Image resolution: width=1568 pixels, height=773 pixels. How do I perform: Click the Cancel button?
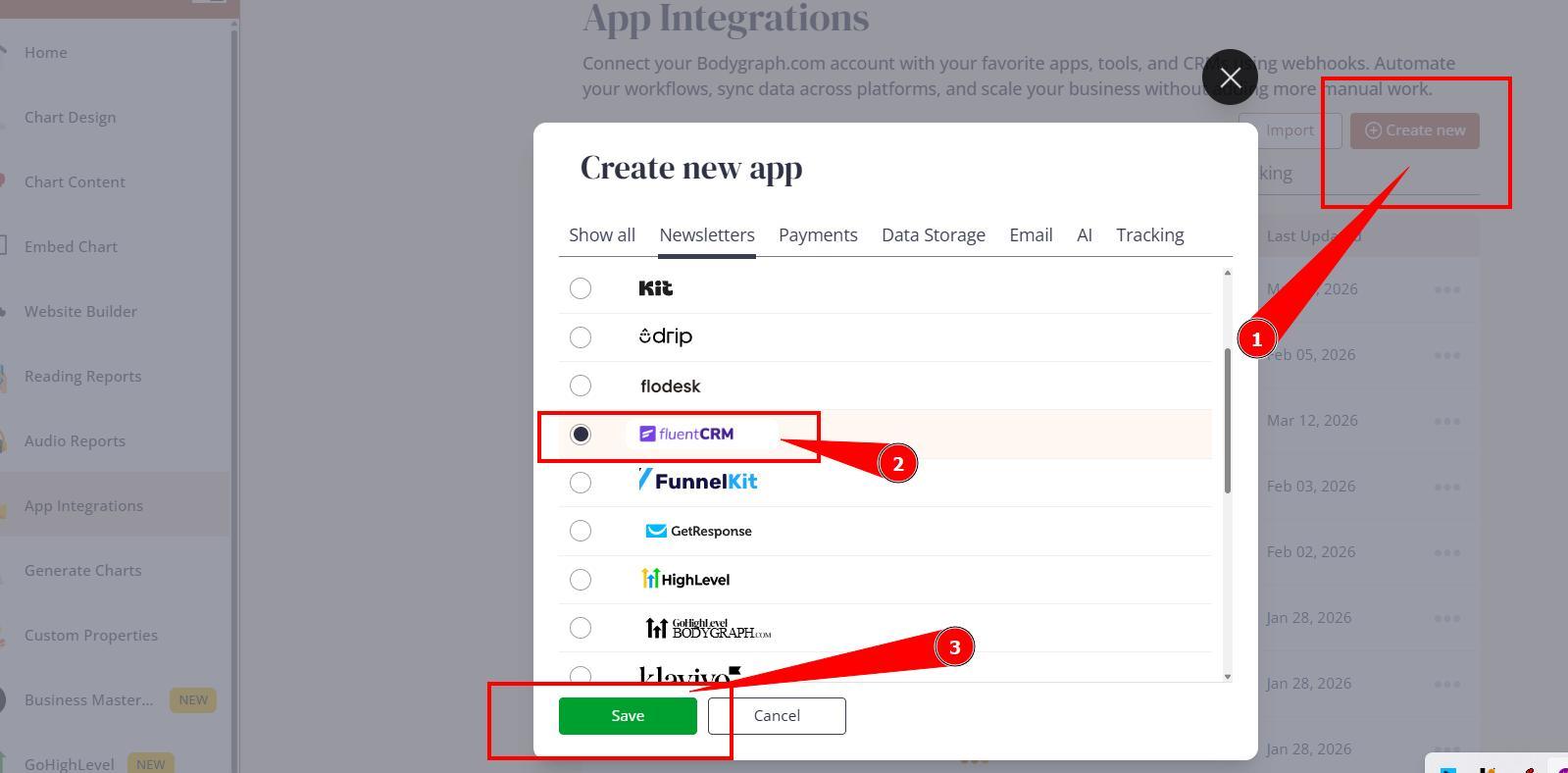click(x=777, y=716)
